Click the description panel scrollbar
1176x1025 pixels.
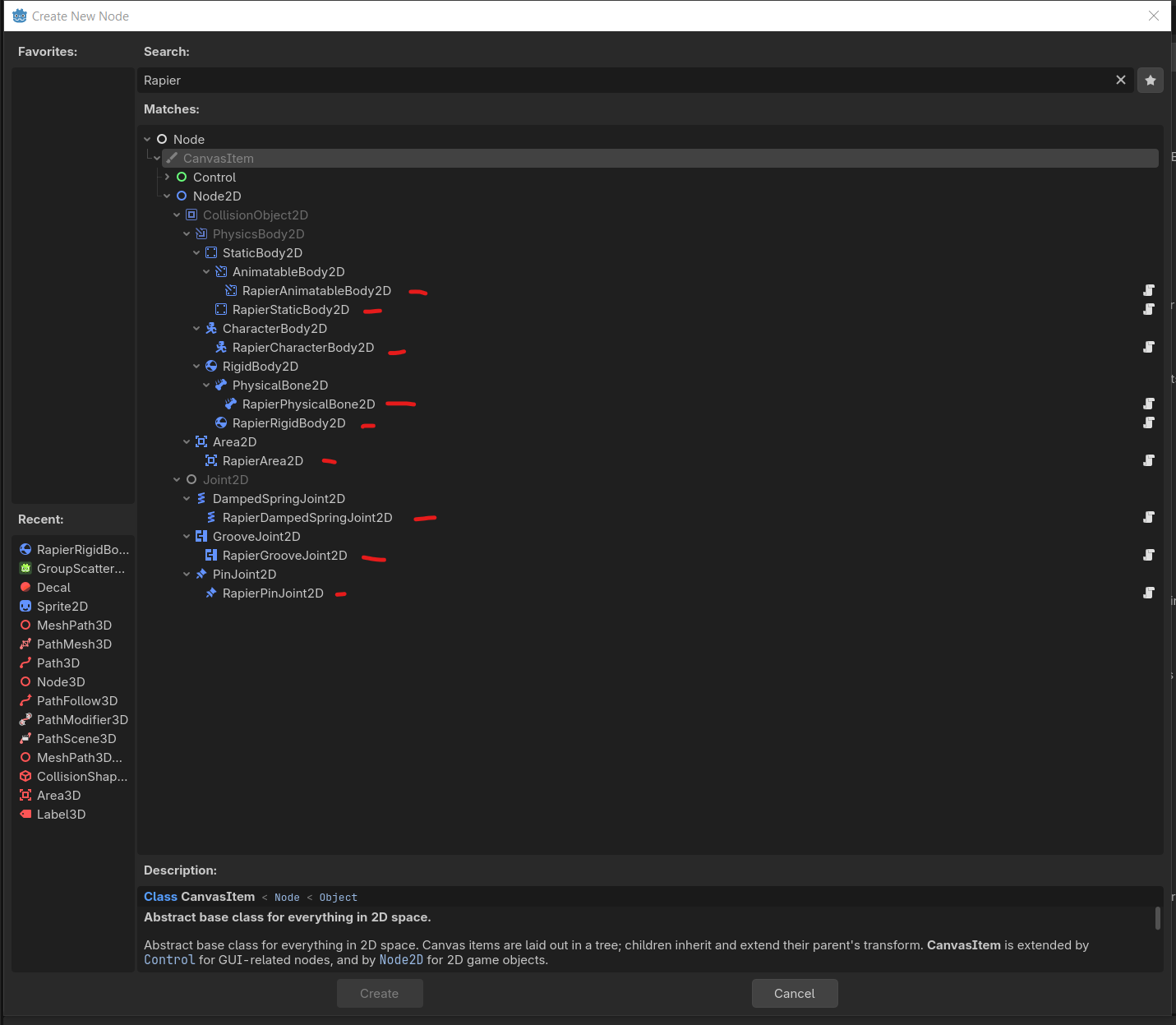tap(1157, 918)
